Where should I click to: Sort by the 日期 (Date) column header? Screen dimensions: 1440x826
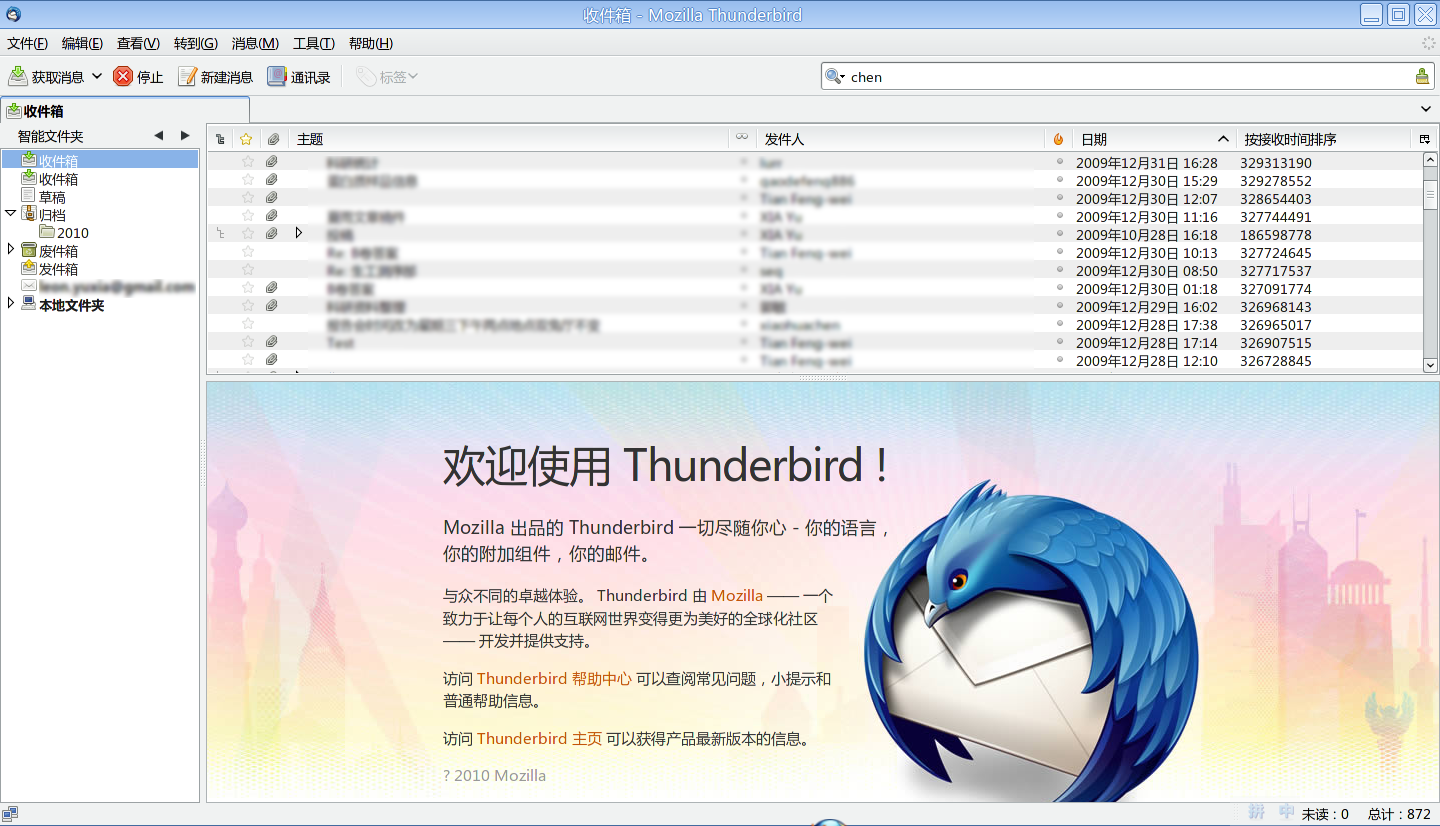pyautogui.click(x=1154, y=139)
